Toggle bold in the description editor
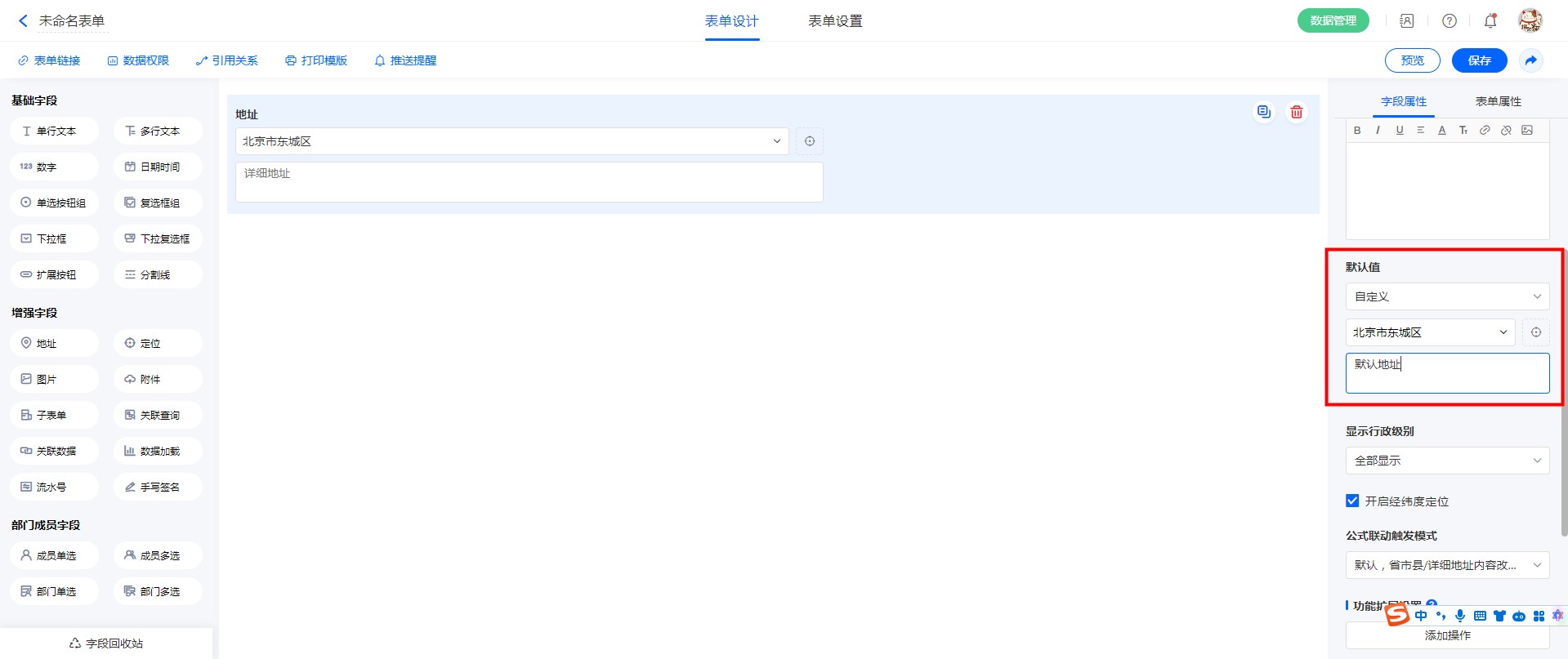Screen dimensions: 1568x659 click(1357, 131)
